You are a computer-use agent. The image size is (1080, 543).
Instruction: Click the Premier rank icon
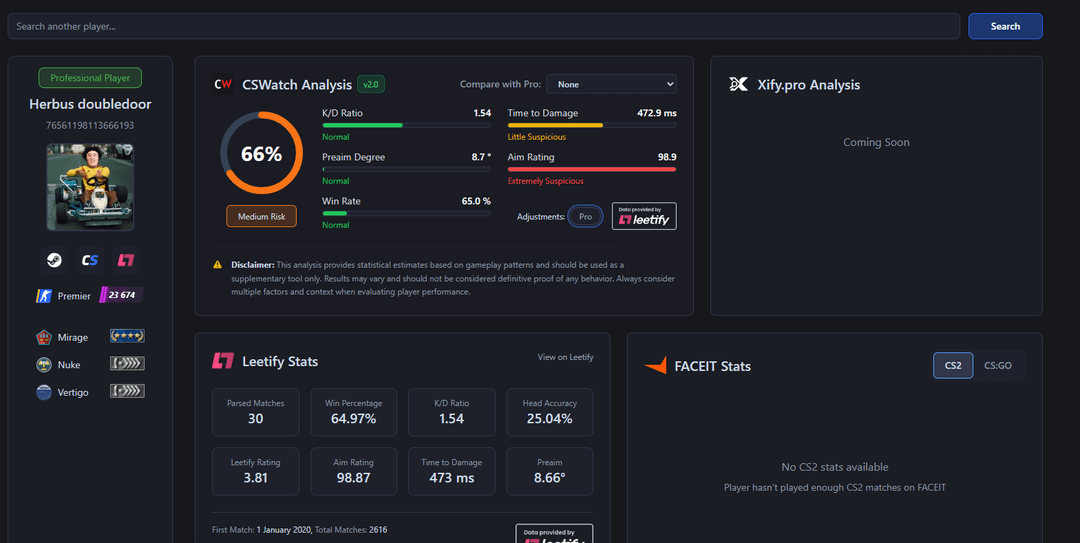coord(44,296)
